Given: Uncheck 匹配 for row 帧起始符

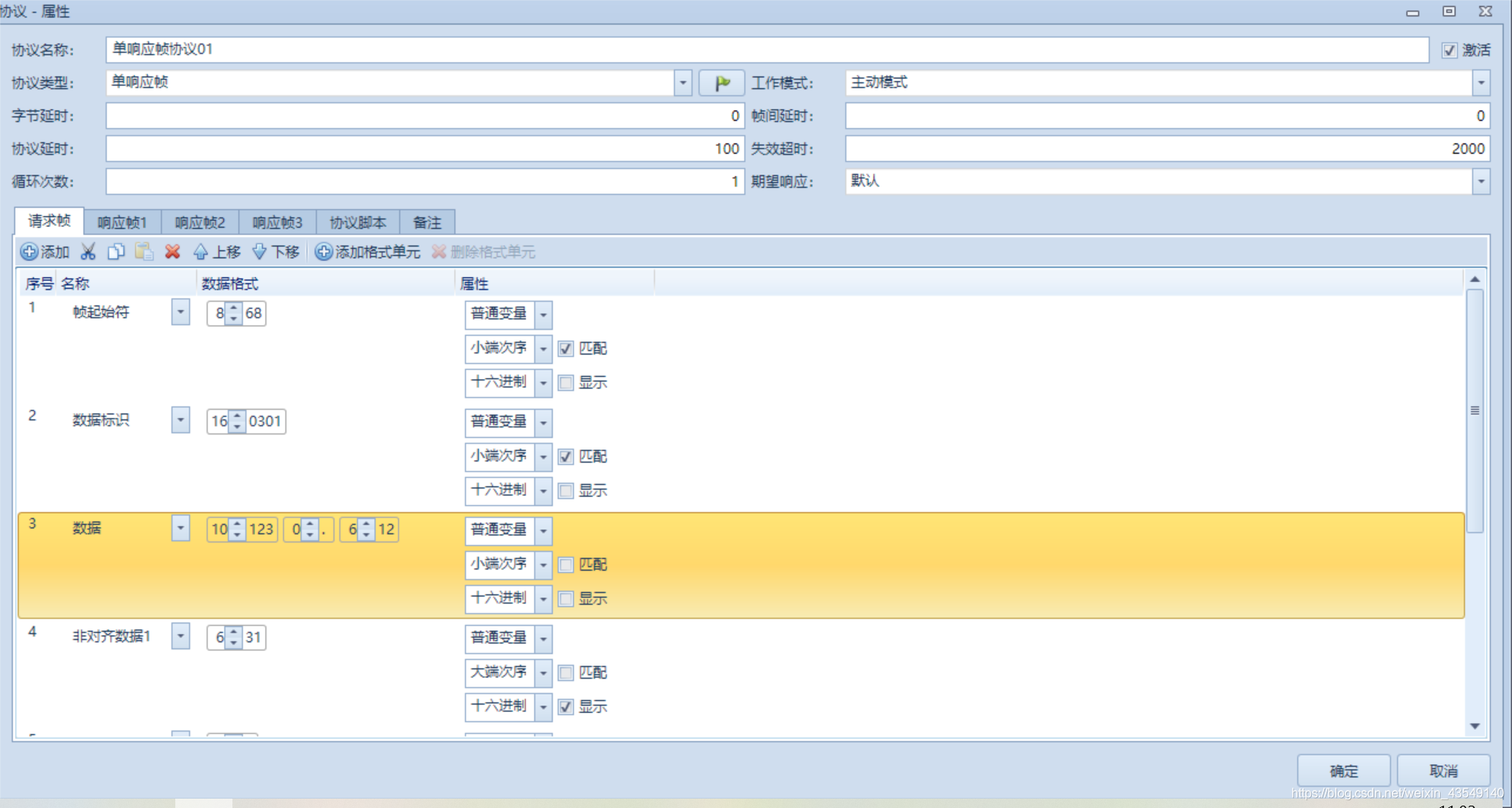Looking at the screenshot, I should [566, 348].
